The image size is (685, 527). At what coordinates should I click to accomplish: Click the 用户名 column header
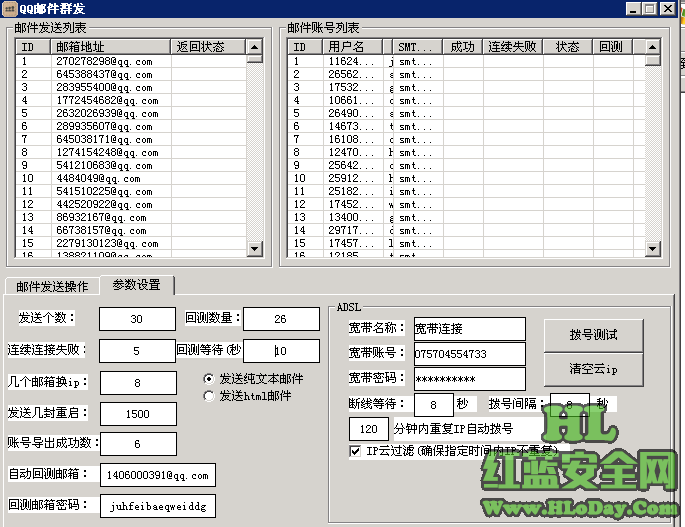(352, 47)
